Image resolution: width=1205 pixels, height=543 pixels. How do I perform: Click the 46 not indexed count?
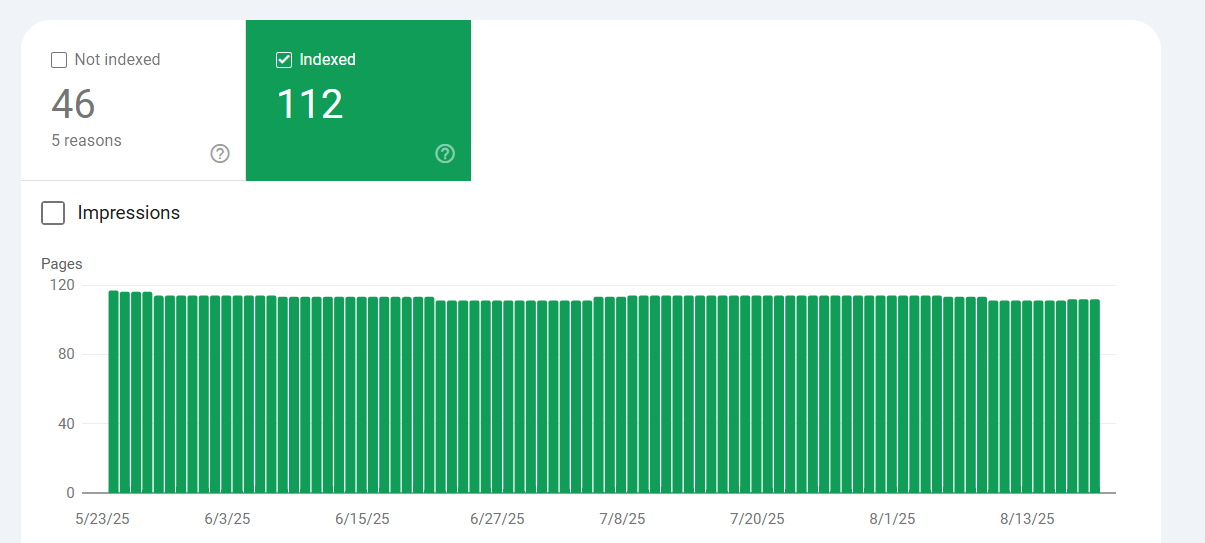point(73,104)
